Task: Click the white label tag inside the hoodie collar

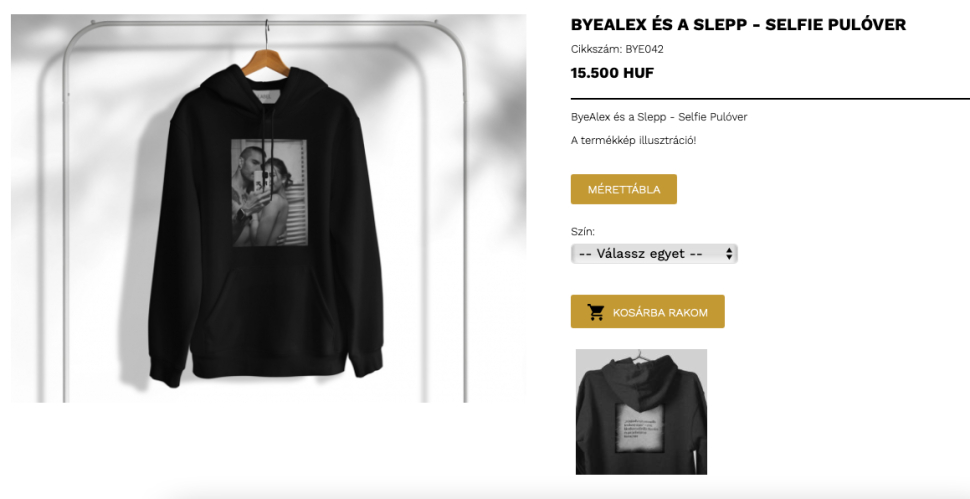Action: [267, 98]
